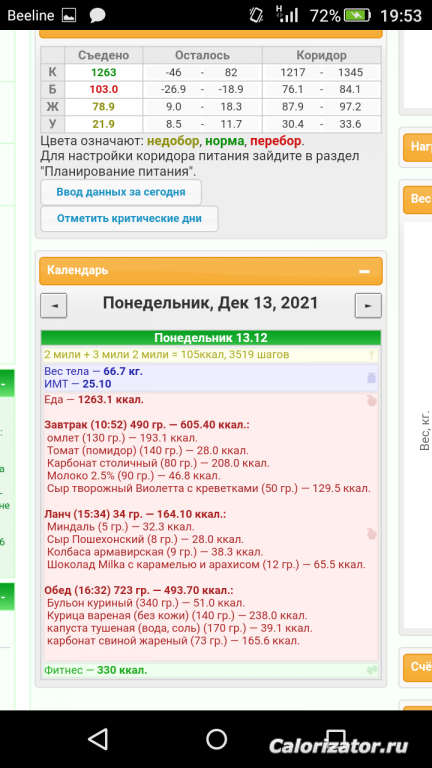
Task: Click the Отметить критические дни button
Action: pos(129,218)
